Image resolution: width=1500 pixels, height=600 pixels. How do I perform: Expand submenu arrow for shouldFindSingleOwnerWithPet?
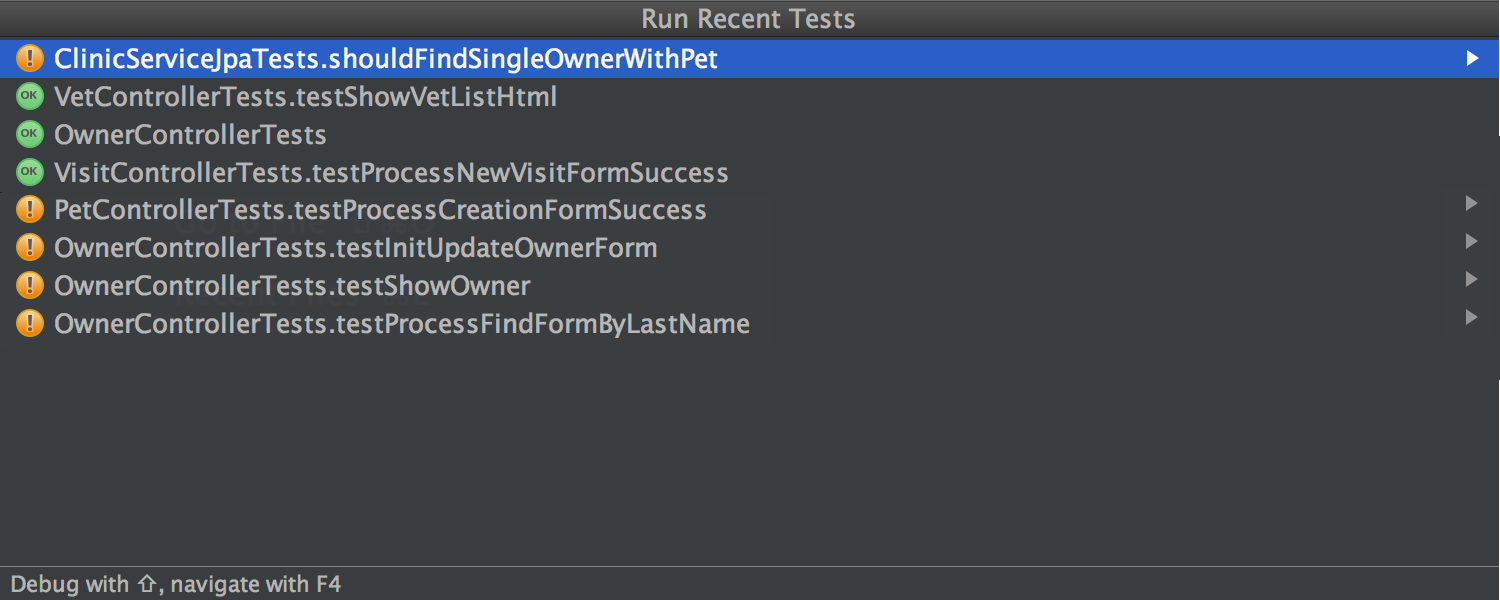[x=1472, y=59]
